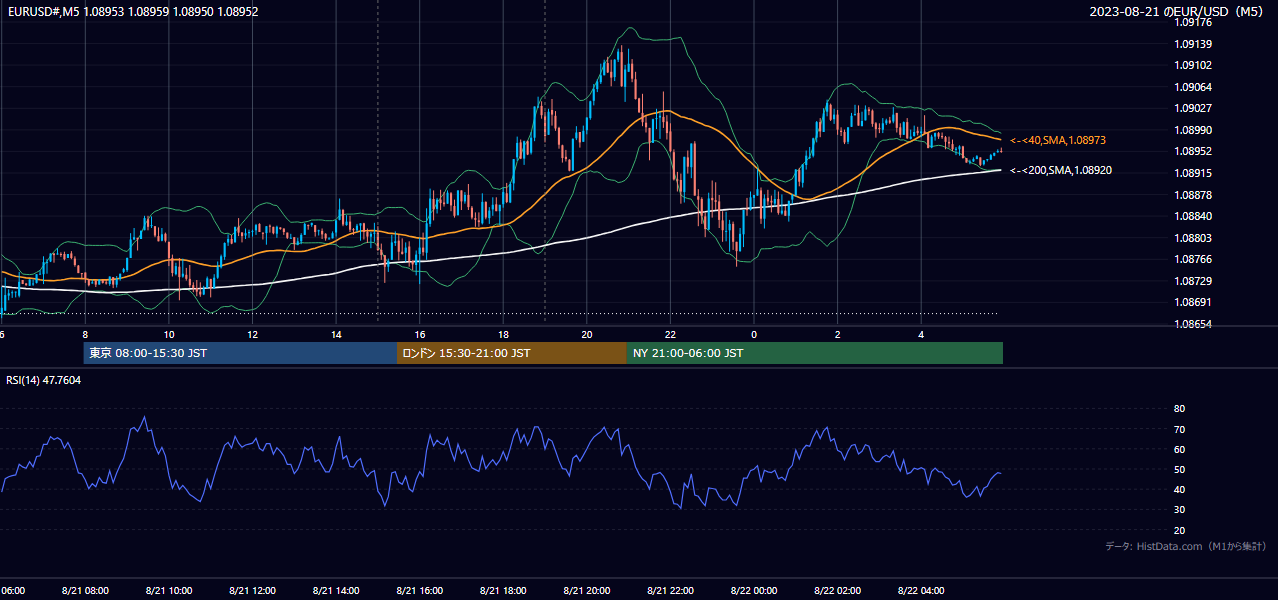Click price axis label 1.09027
This screenshot has width=1278, height=600.
point(1193,108)
